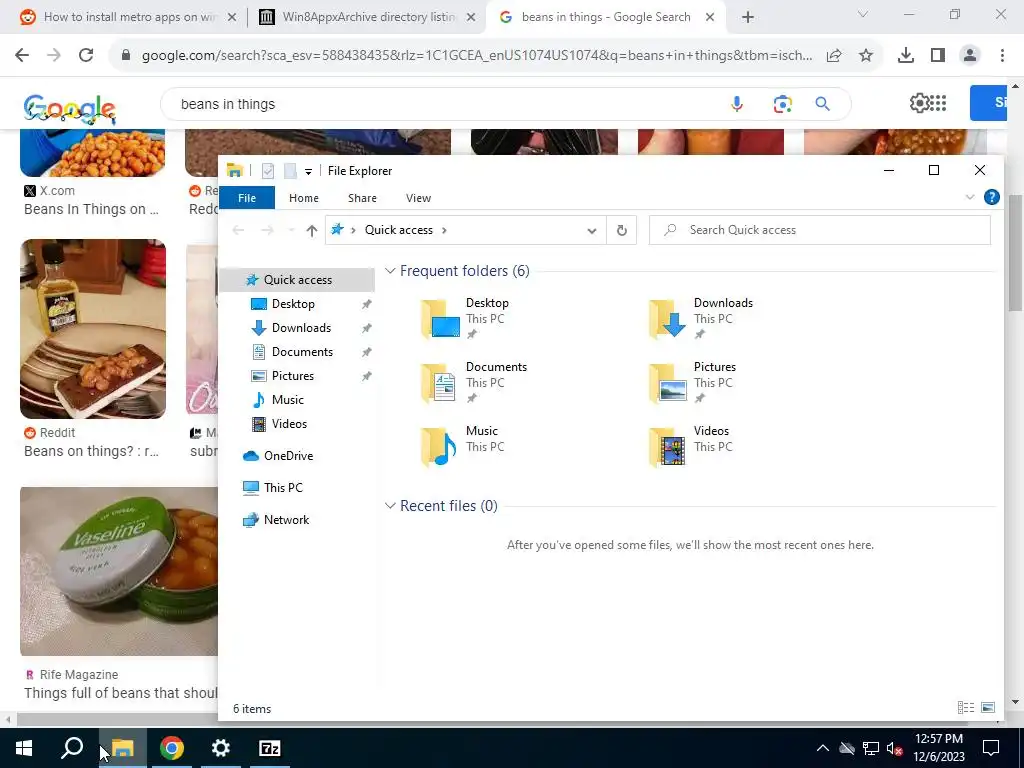This screenshot has height=768, width=1024.
Task: Open the View ribbon tab
Action: 418,198
